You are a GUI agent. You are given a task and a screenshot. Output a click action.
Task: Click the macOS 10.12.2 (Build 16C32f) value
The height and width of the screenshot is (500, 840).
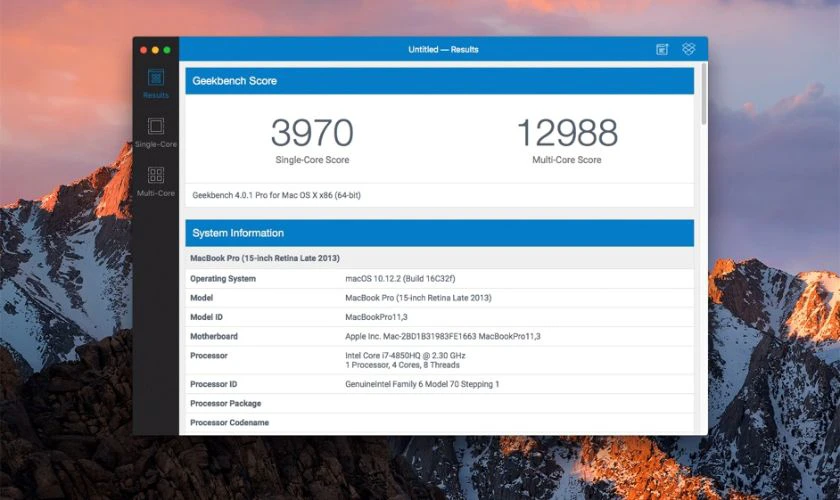pos(400,279)
